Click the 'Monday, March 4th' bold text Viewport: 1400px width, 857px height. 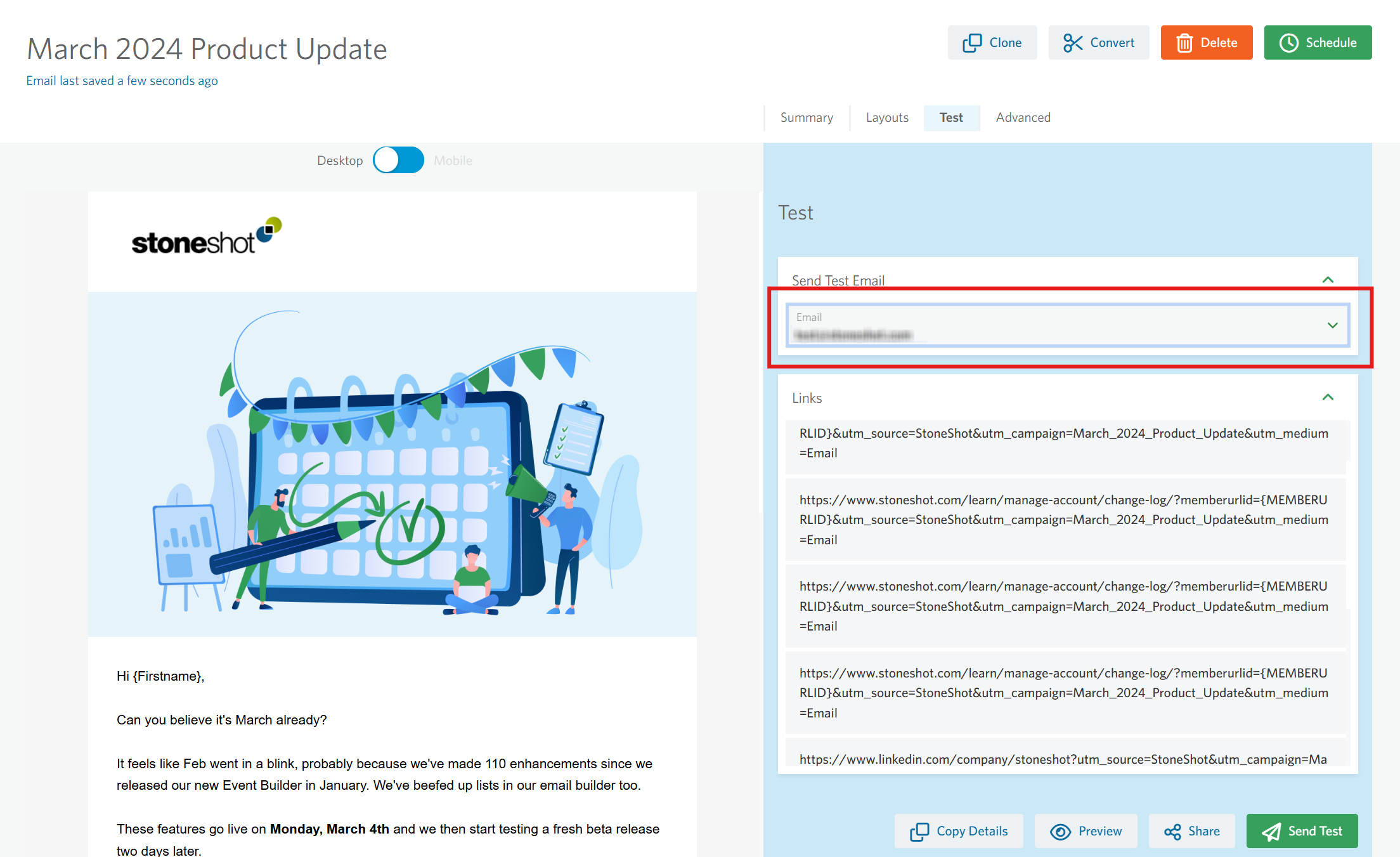pos(330,829)
